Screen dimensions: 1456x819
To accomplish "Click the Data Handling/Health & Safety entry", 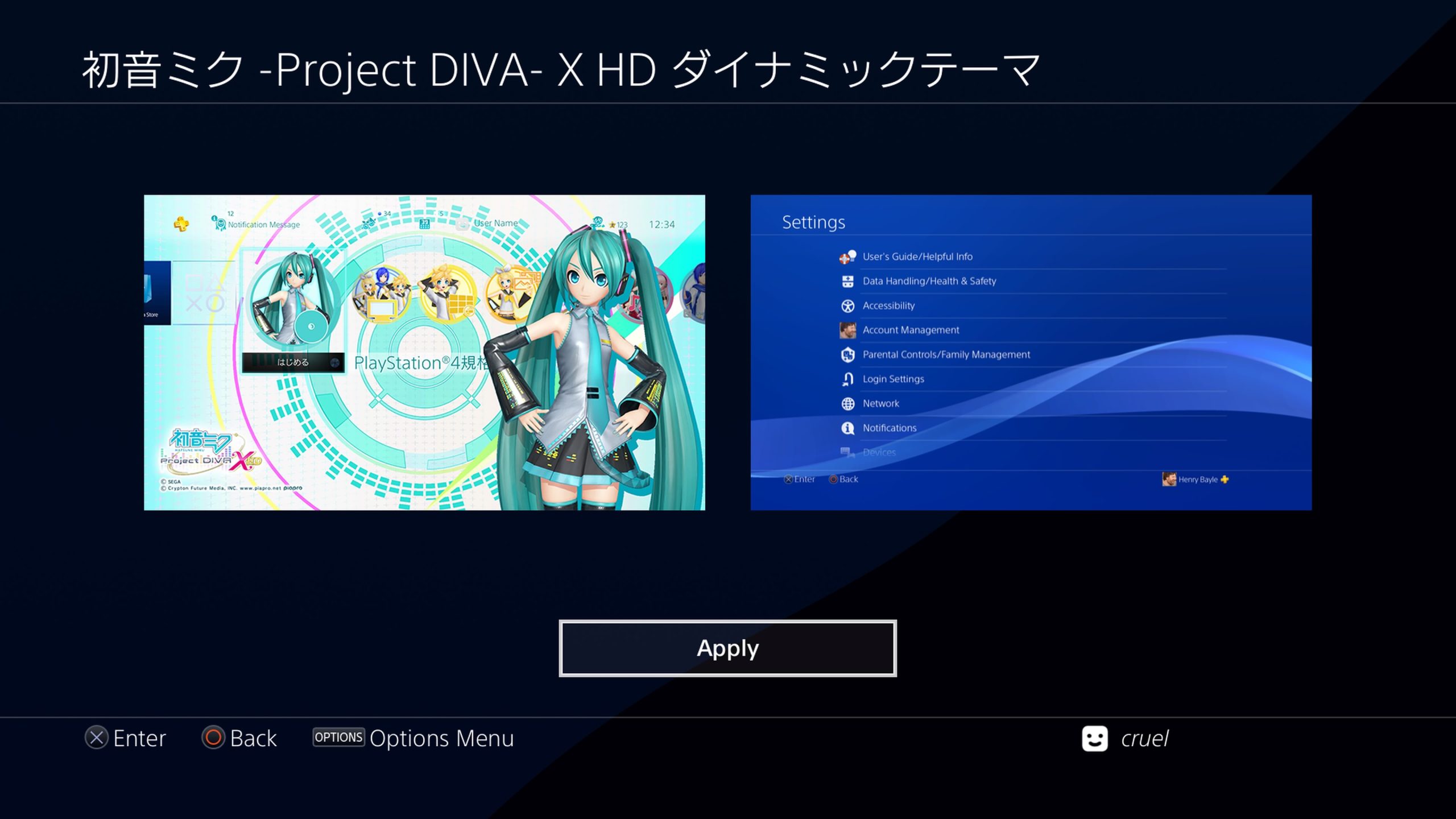I will 929,281.
